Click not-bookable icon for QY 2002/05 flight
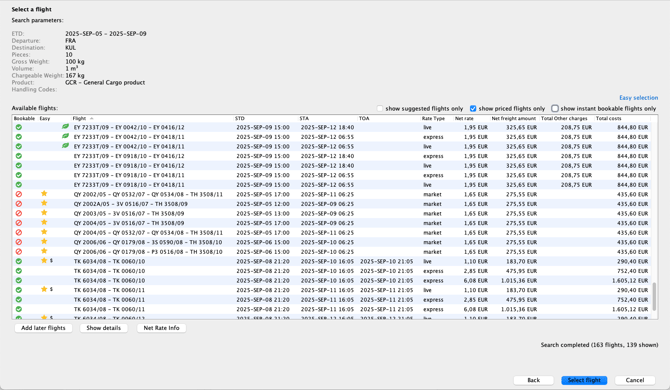The height and width of the screenshot is (390, 670). [18, 194]
